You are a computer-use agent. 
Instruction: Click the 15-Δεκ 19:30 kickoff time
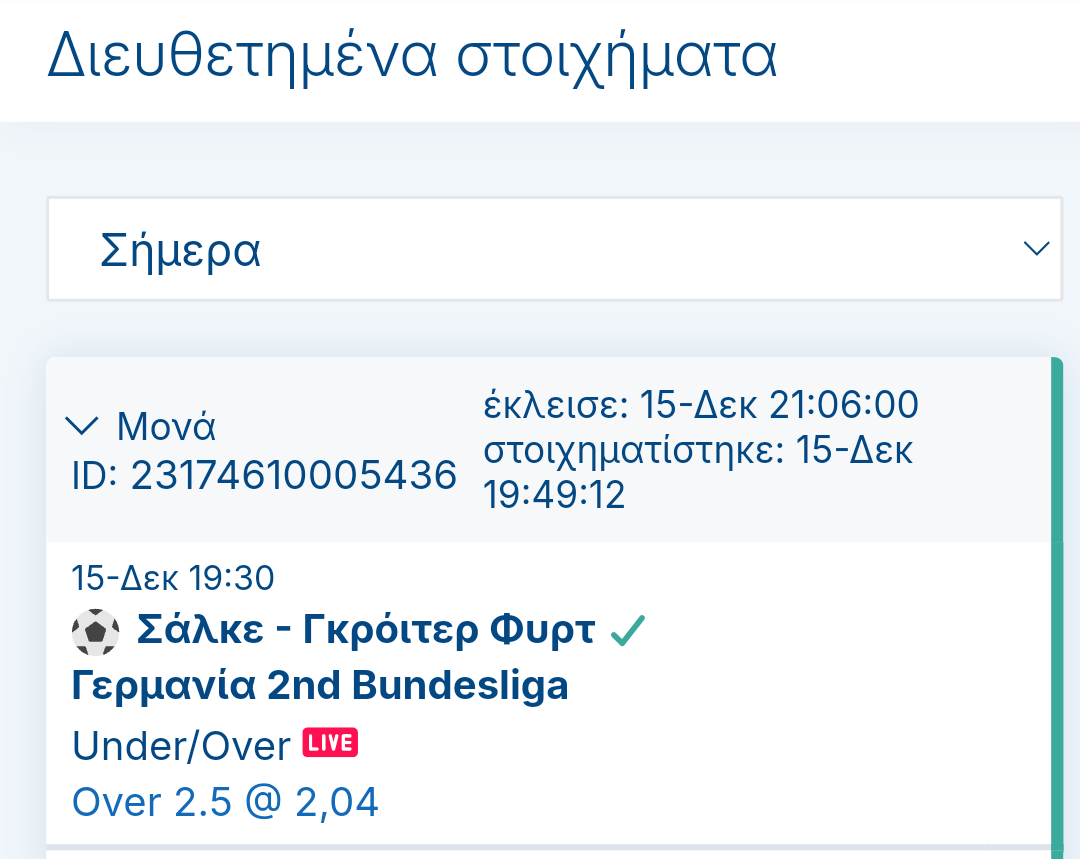click(x=173, y=577)
